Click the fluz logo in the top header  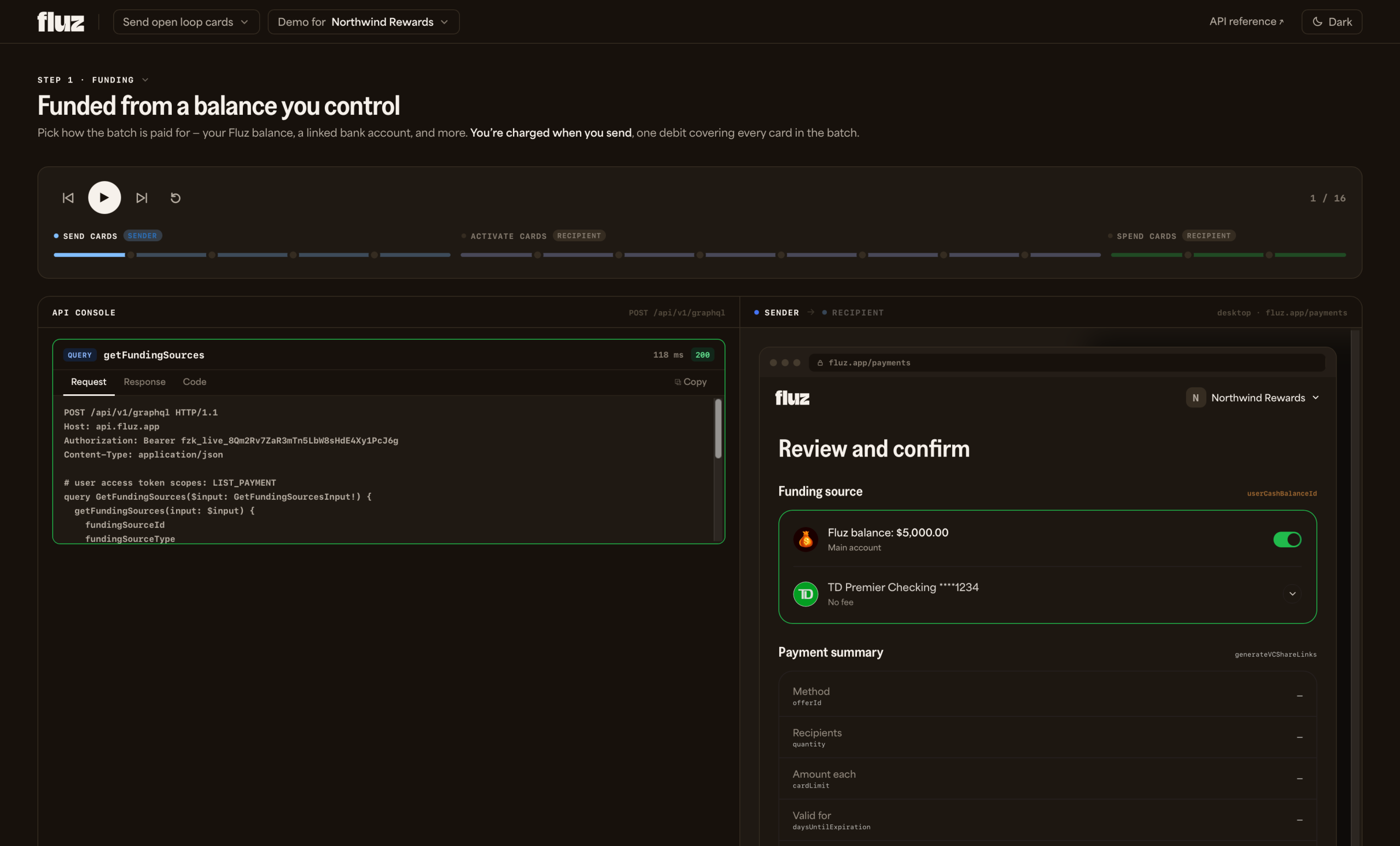[61, 21]
